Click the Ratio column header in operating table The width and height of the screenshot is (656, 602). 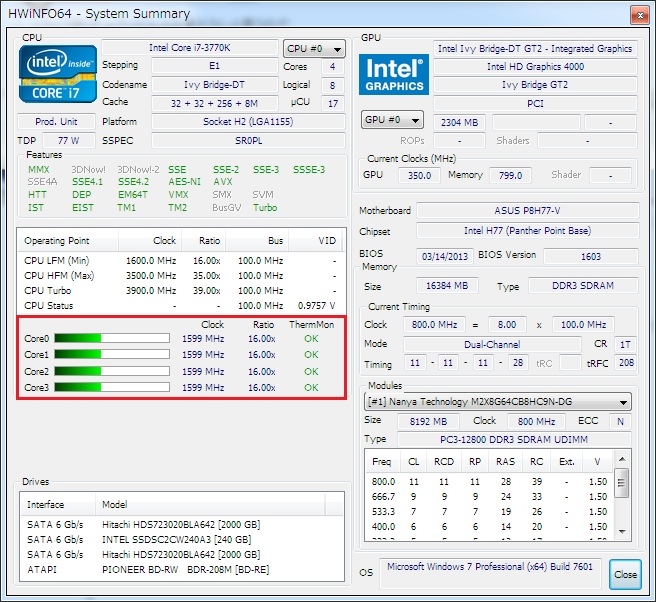click(203, 241)
